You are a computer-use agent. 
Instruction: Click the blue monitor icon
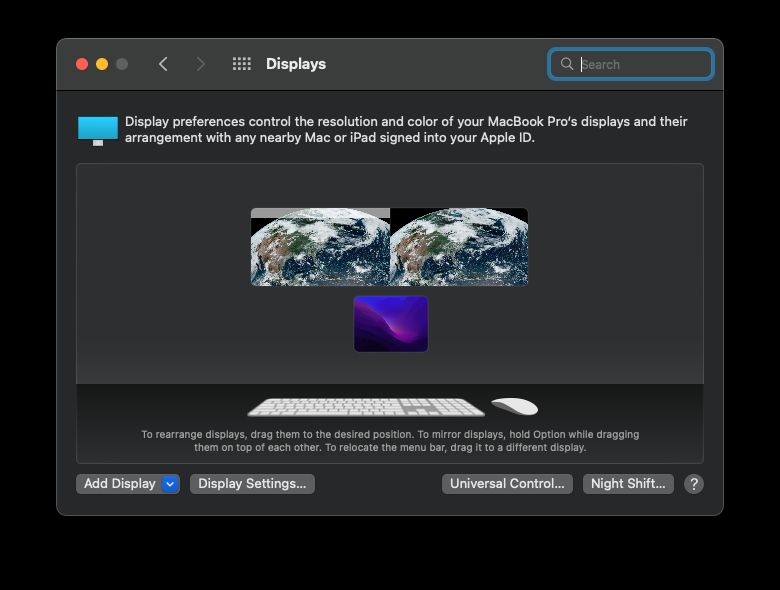(x=98, y=130)
